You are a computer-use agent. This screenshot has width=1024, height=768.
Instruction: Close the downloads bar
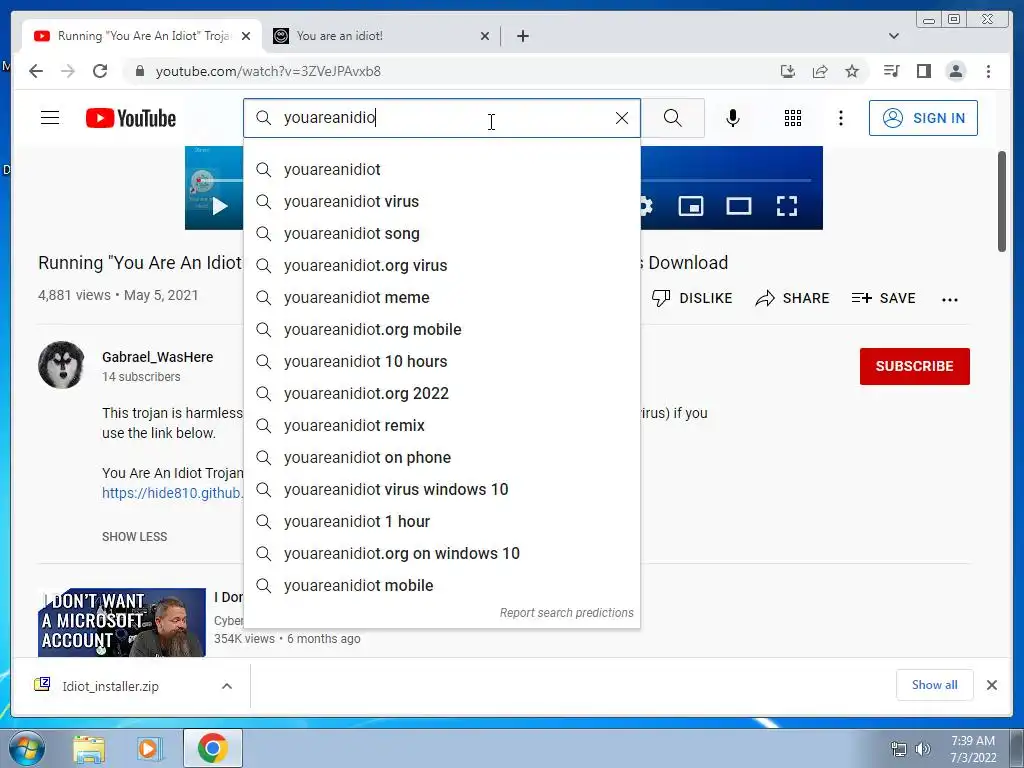991,684
